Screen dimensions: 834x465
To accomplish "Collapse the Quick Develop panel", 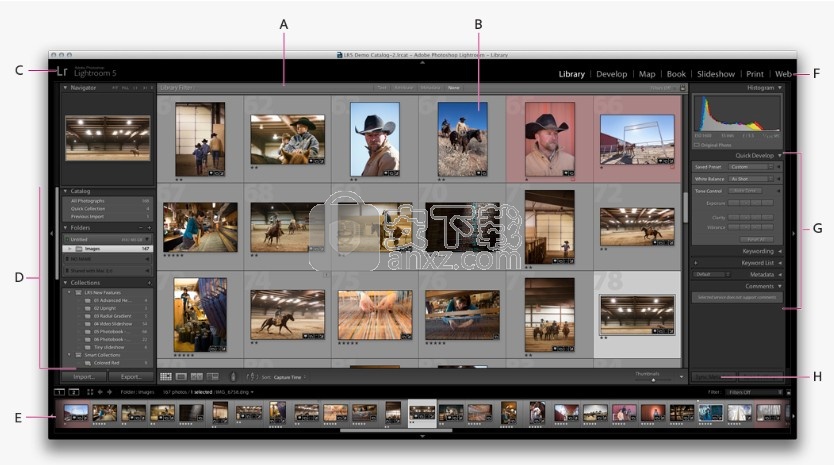I will point(780,155).
